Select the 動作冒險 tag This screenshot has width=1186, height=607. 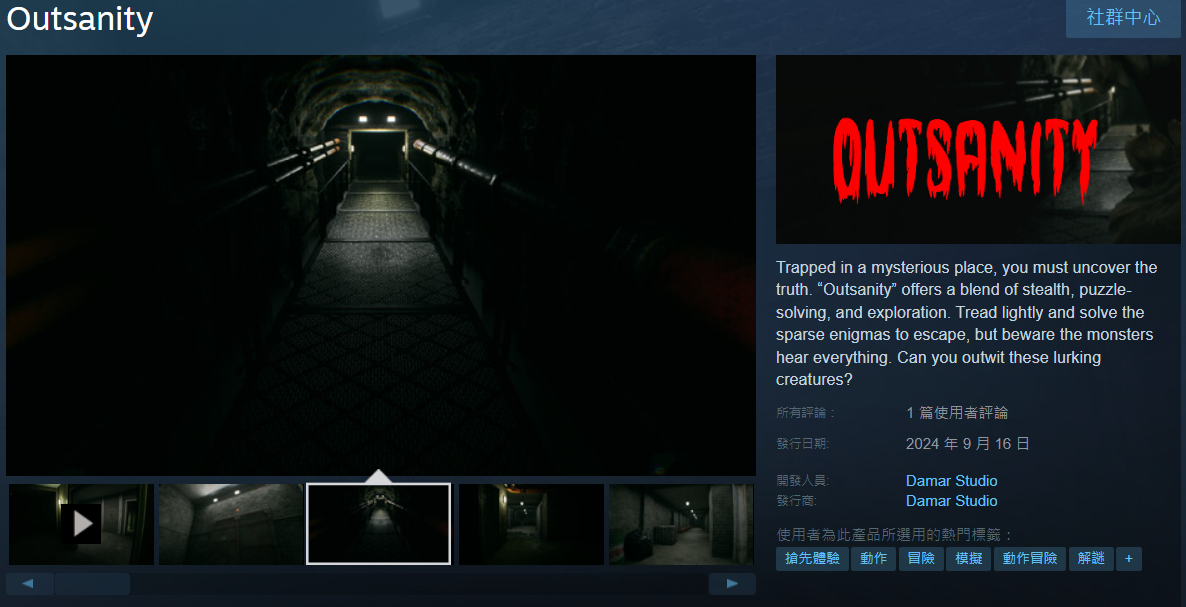coord(1030,559)
